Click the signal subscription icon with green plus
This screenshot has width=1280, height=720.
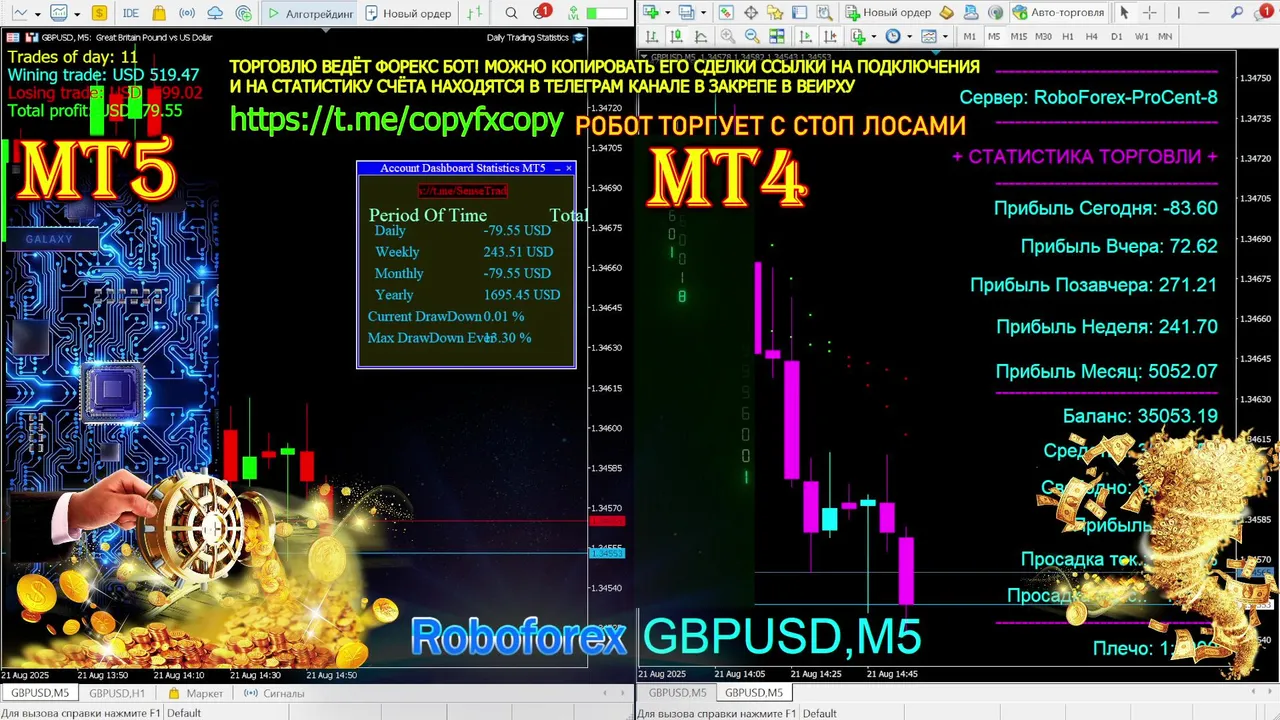click(x=244, y=13)
